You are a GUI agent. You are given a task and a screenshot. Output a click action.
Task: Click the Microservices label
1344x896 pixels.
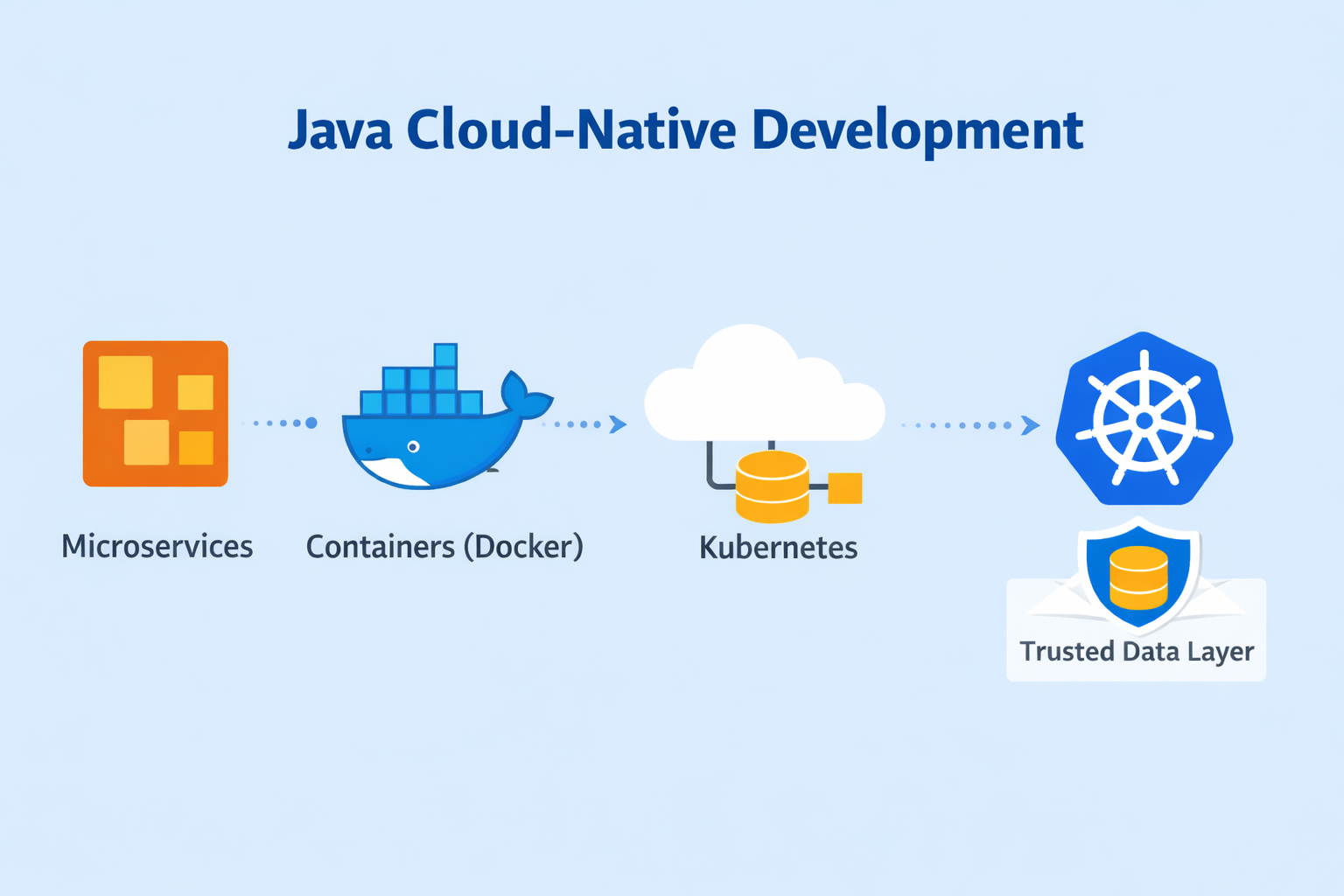[156, 546]
